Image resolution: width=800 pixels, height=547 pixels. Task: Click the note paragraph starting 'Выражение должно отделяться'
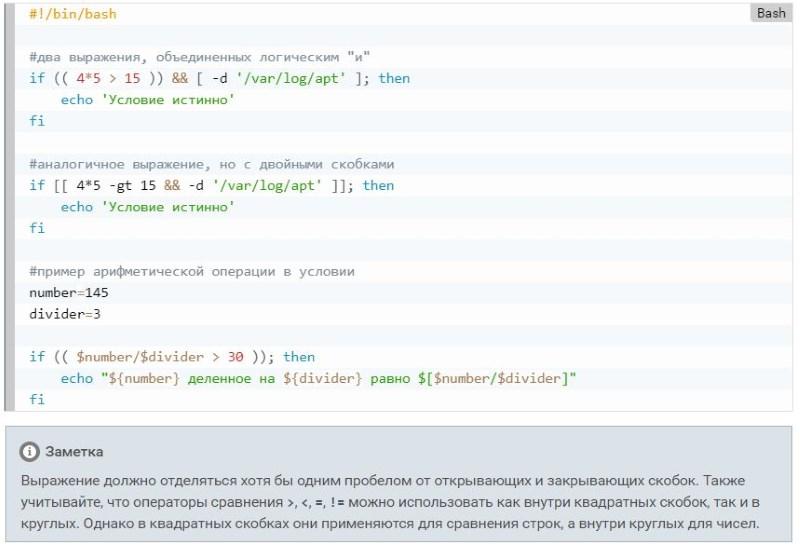pyautogui.click(x=391, y=502)
